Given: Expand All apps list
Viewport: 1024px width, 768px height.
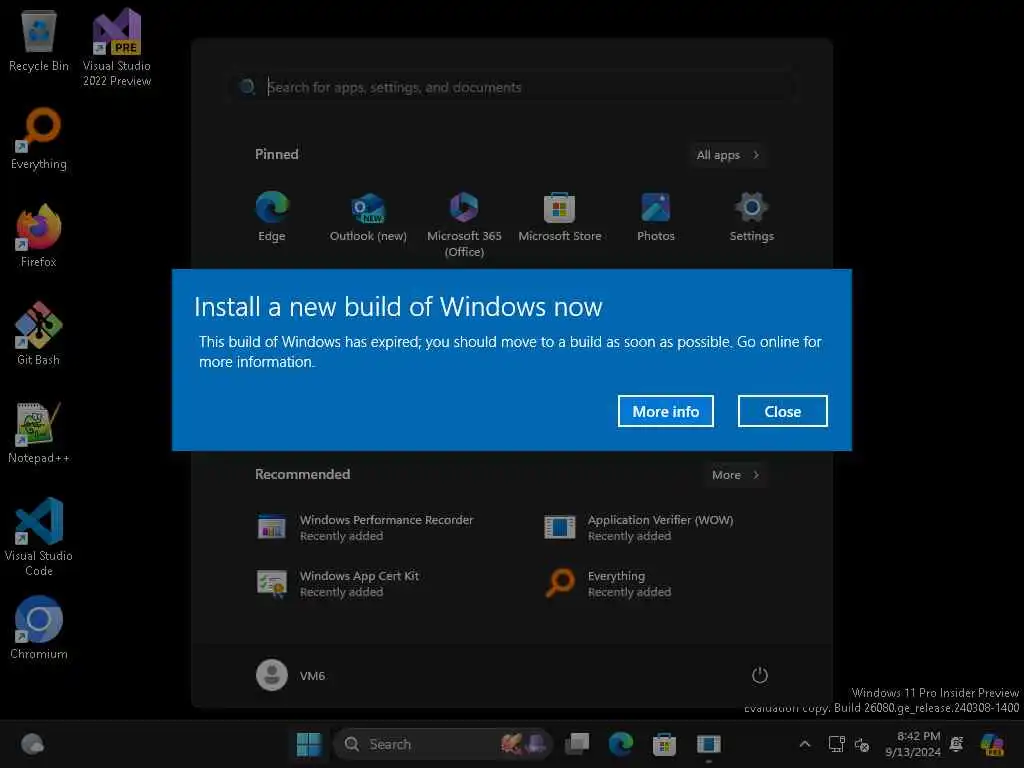Looking at the screenshot, I should (x=728, y=155).
